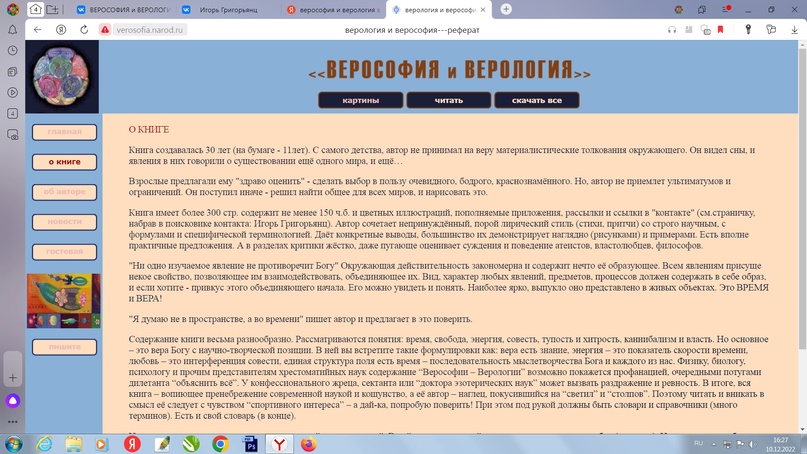Open File Explorer folder on taskbar
The height and width of the screenshot is (454, 807).
74,444
